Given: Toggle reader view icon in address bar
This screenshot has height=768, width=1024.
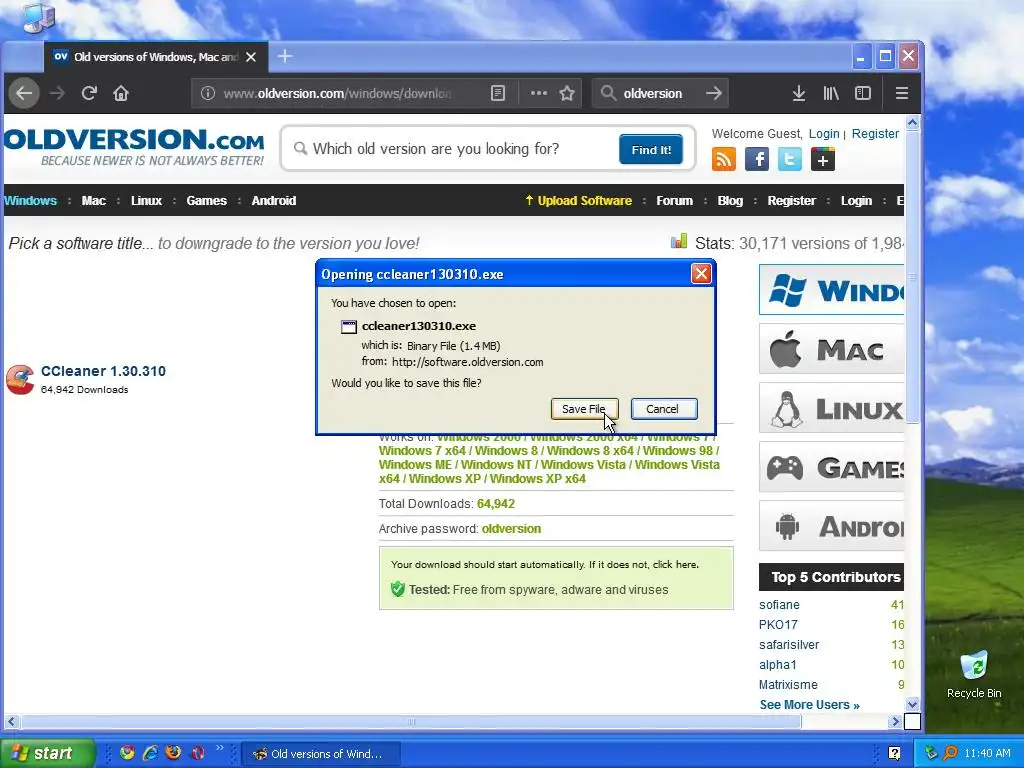Looking at the screenshot, I should [x=498, y=93].
